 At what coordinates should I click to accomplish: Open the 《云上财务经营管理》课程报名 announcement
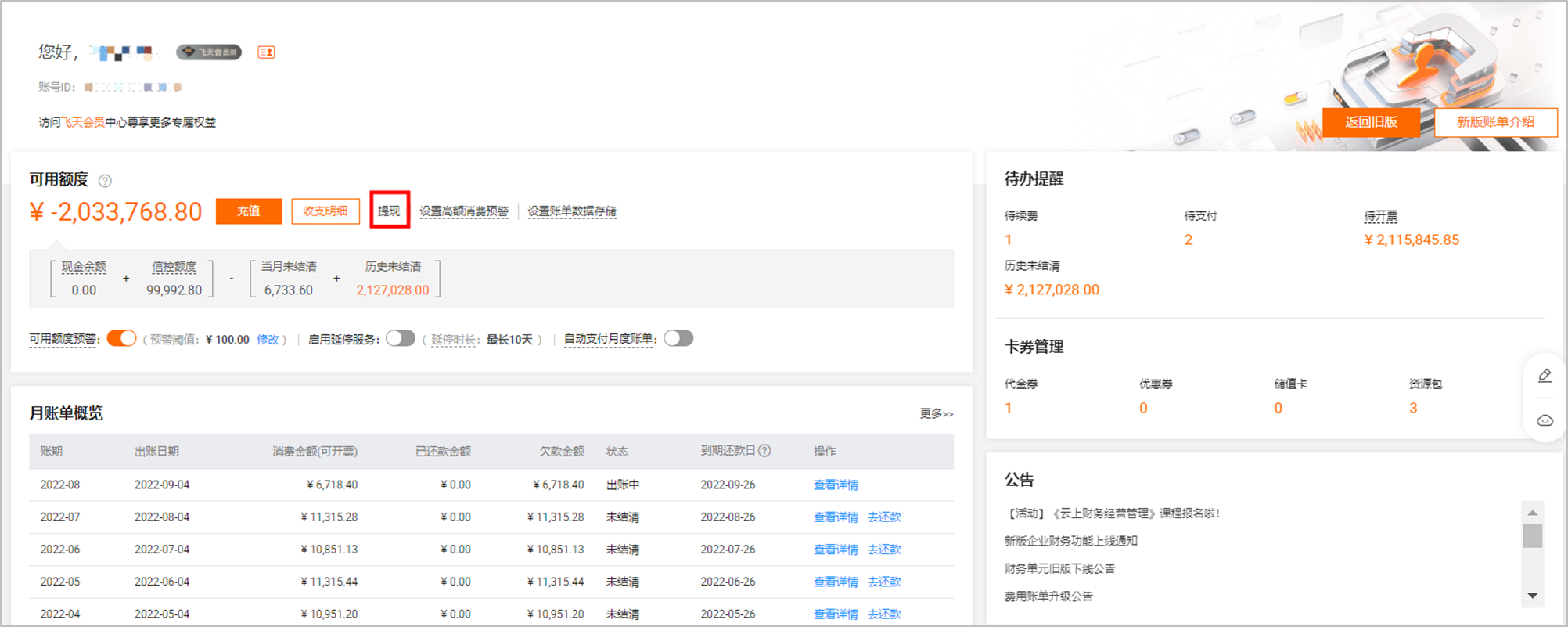(x=1112, y=513)
